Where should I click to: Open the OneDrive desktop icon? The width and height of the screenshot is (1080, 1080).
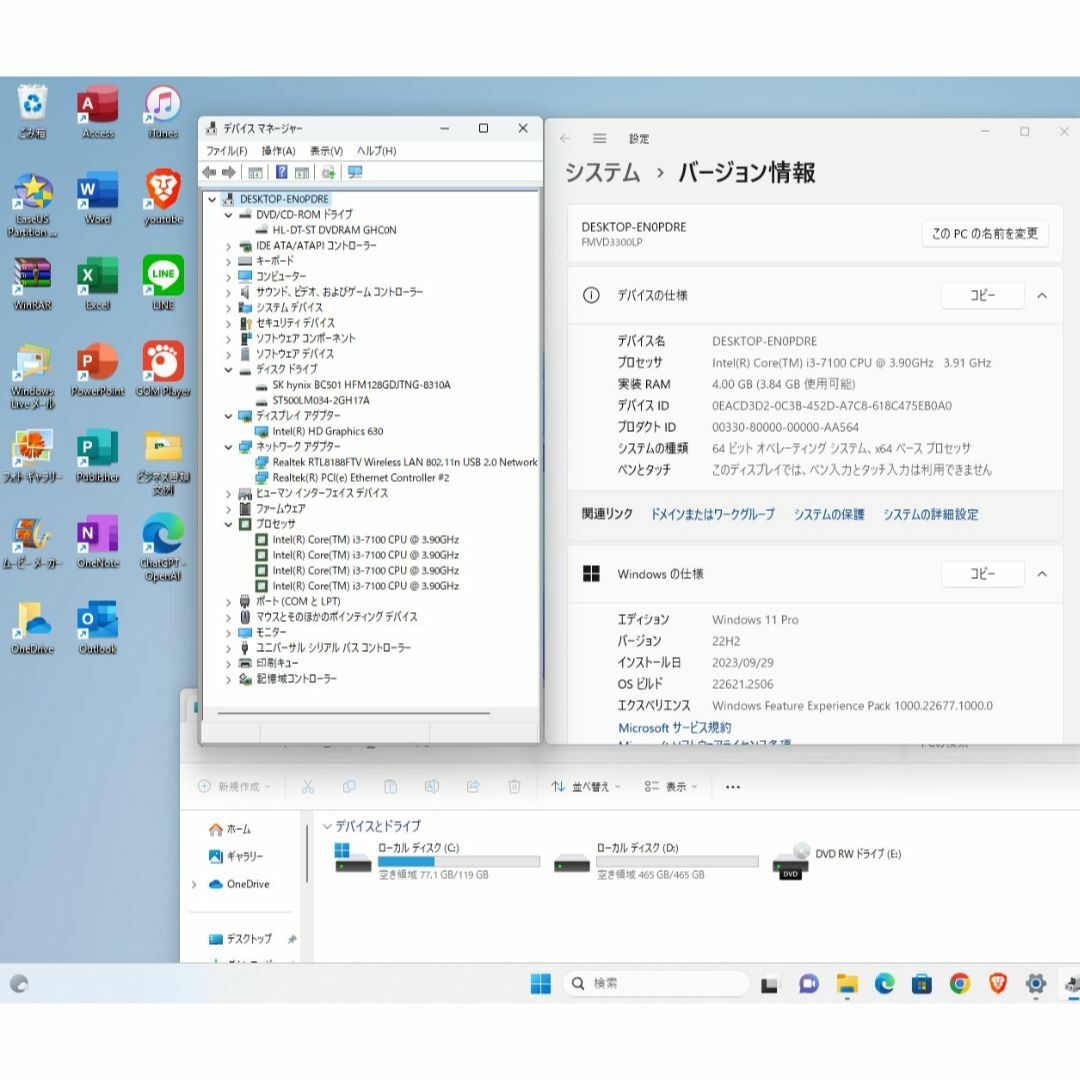tap(32, 628)
